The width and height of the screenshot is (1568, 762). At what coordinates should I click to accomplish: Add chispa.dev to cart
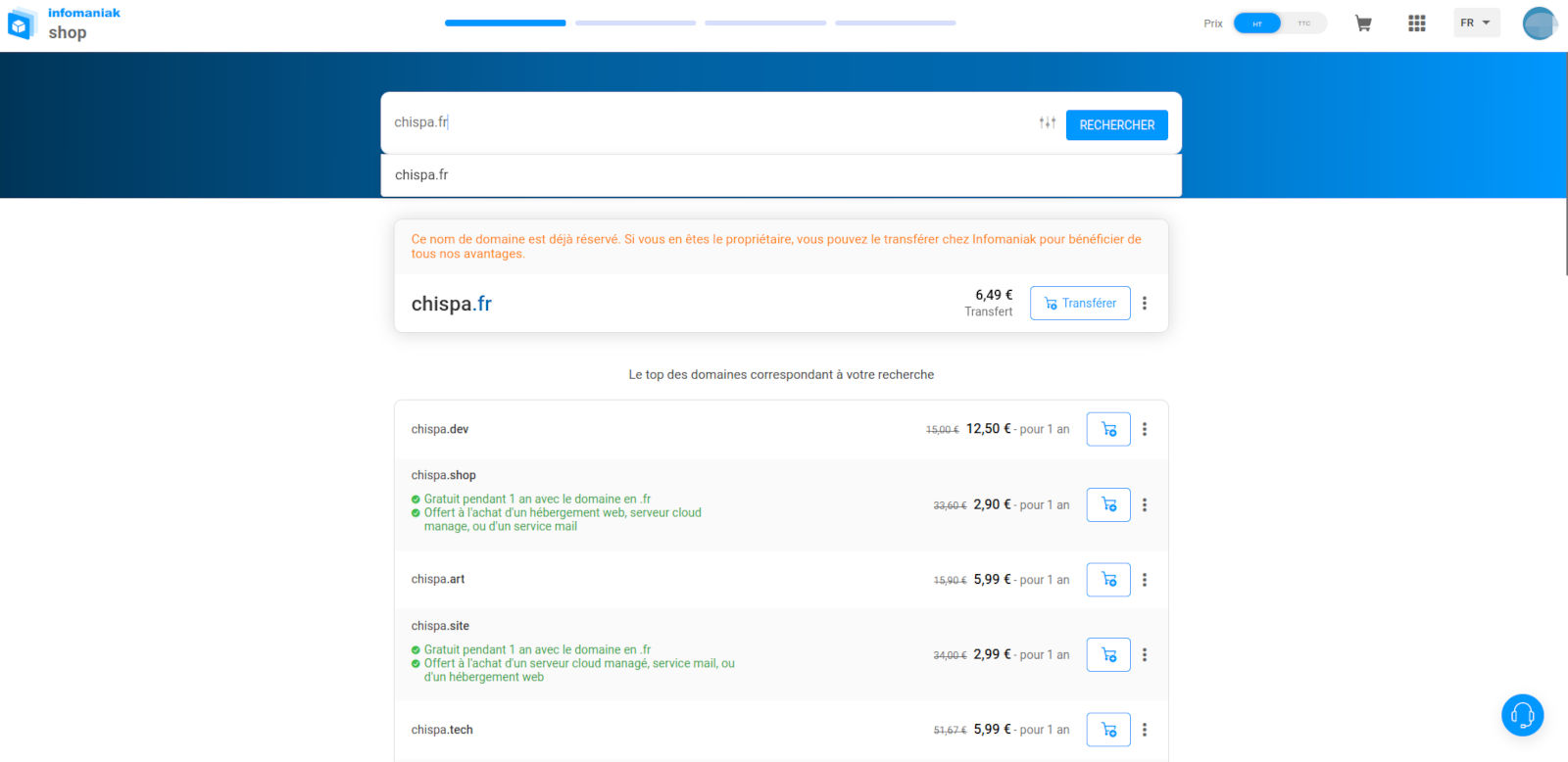click(x=1108, y=429)
